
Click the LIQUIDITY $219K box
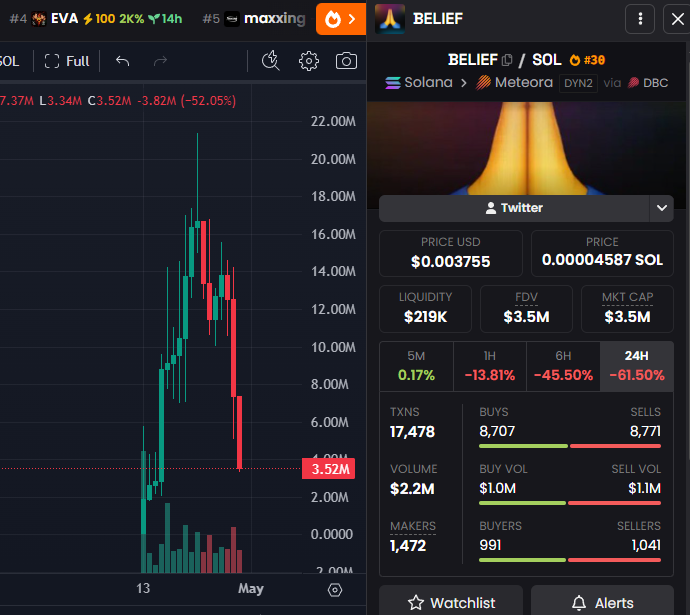[426, 309]
